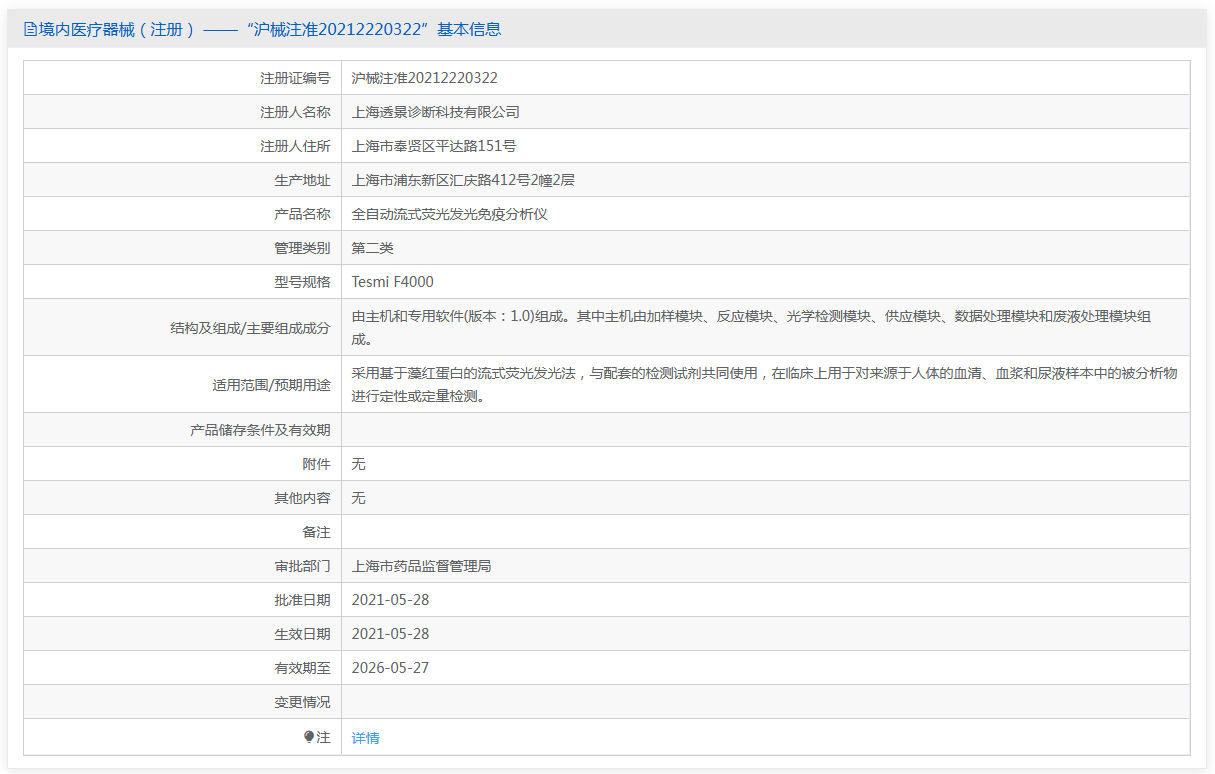Select registration number value 沪械注准20212220322
Screen dimensions: 1215x774
[x=424, y=78]
